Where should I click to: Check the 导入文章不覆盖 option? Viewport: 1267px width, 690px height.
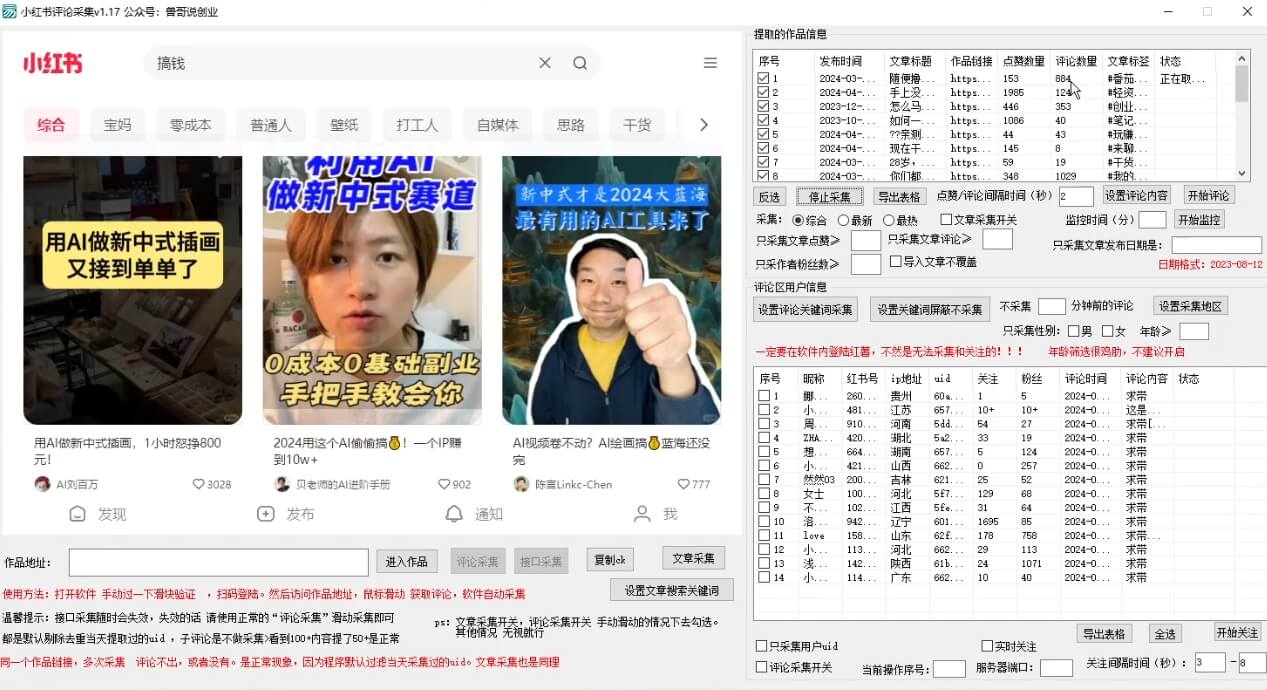pos(896,263)
